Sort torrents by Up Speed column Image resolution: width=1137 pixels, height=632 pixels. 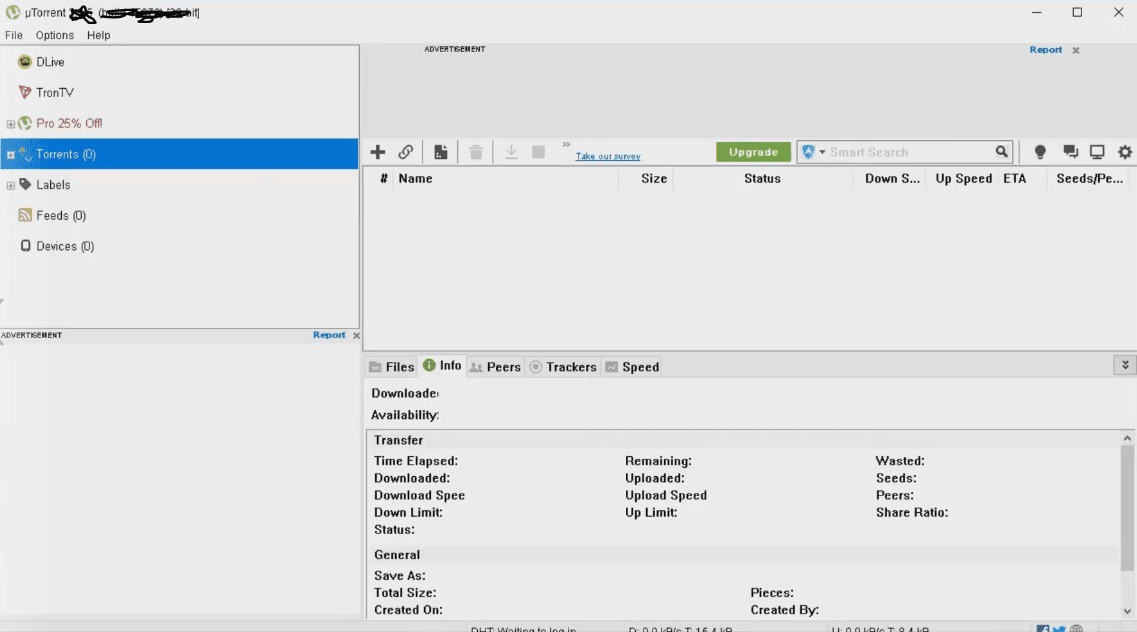click(x=963, y=178)
